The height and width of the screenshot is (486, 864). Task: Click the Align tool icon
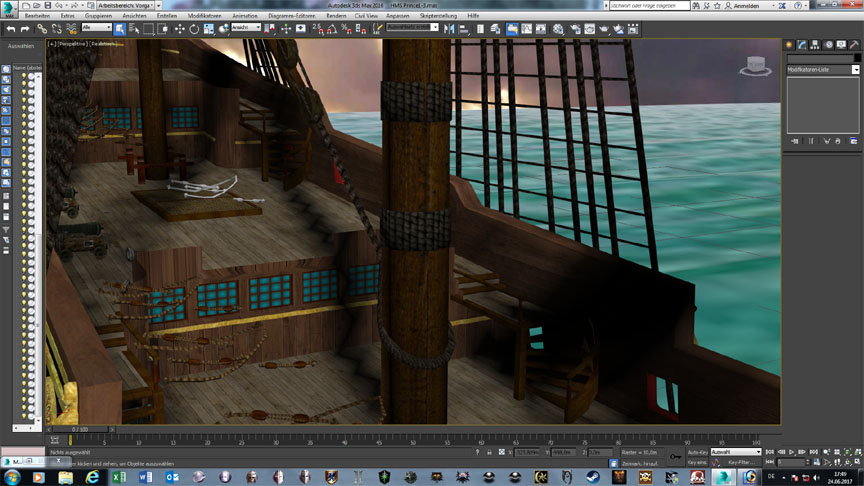463,29
